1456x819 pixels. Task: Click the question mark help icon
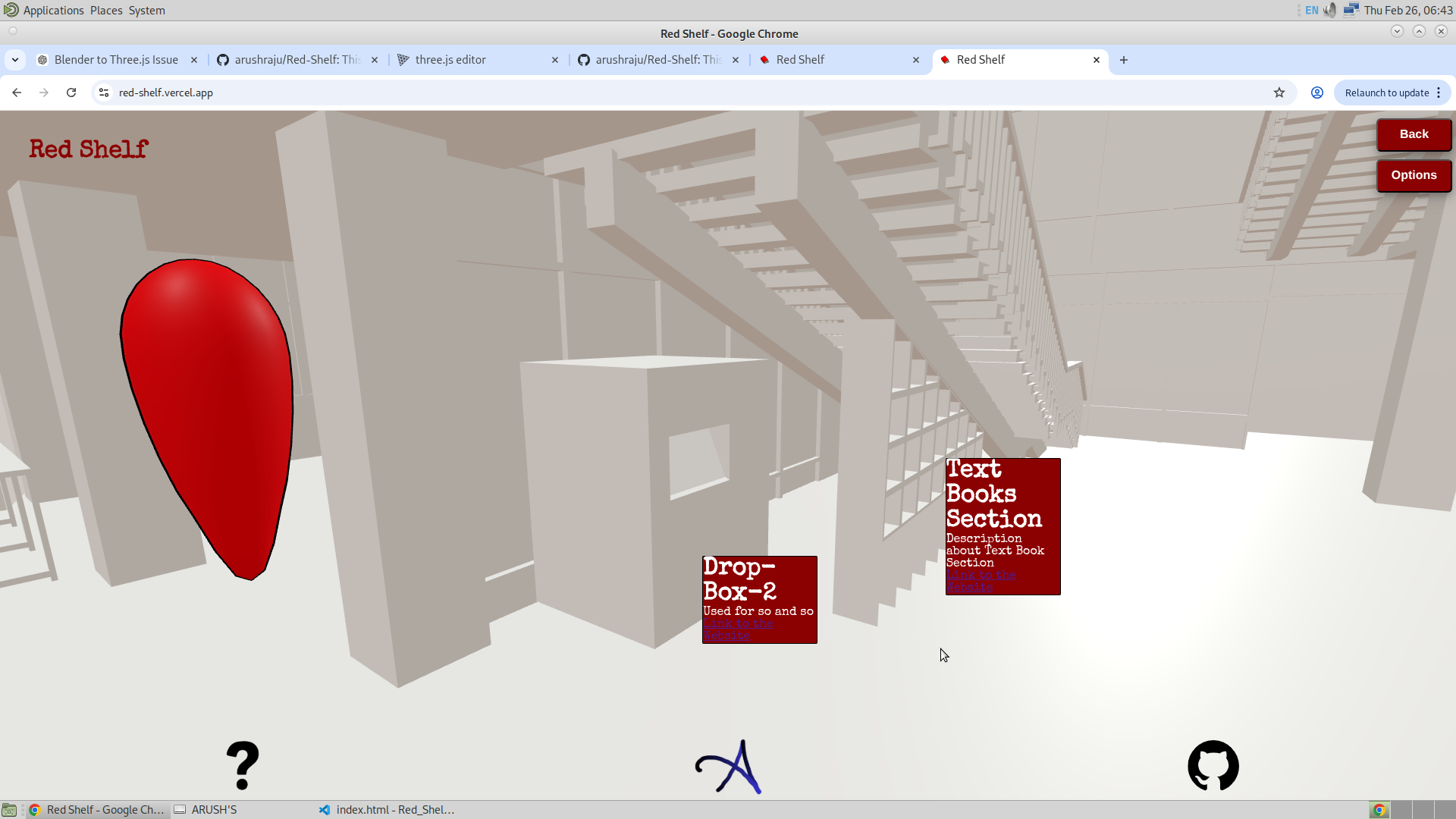pyautogui.click(x=243, y=766)
